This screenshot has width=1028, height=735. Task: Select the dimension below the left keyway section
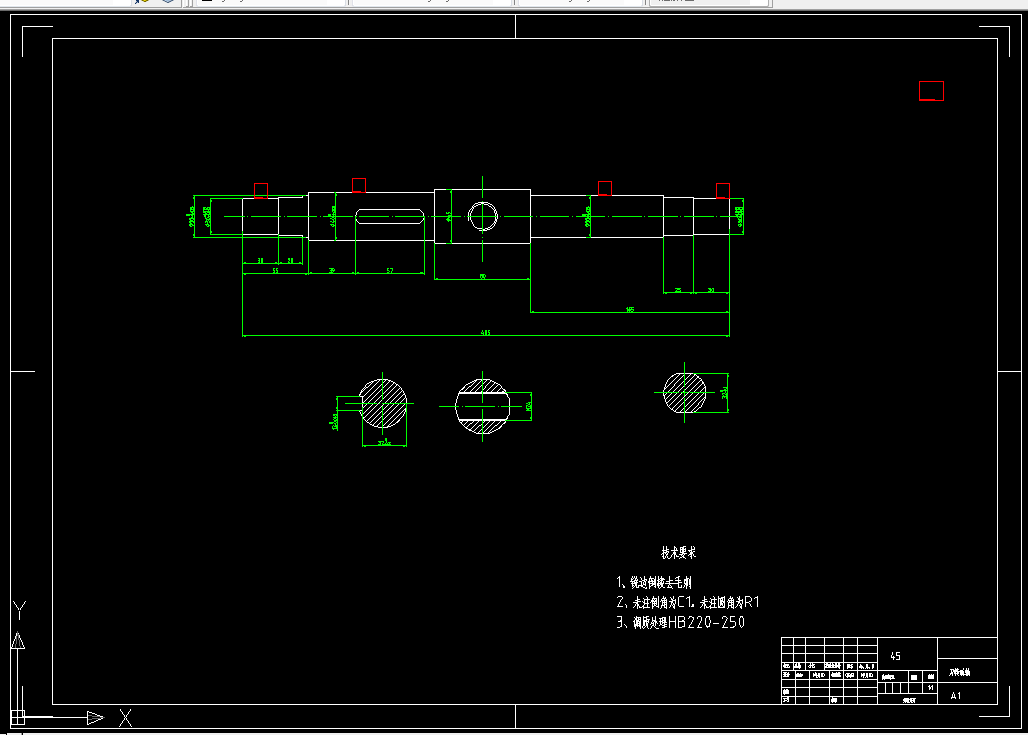click(x=384, y=443)
